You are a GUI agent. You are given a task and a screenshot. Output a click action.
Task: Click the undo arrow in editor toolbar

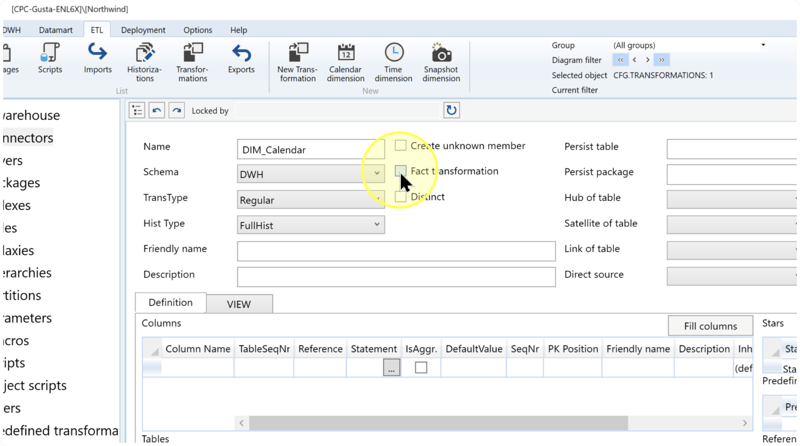tap(157, 110)
